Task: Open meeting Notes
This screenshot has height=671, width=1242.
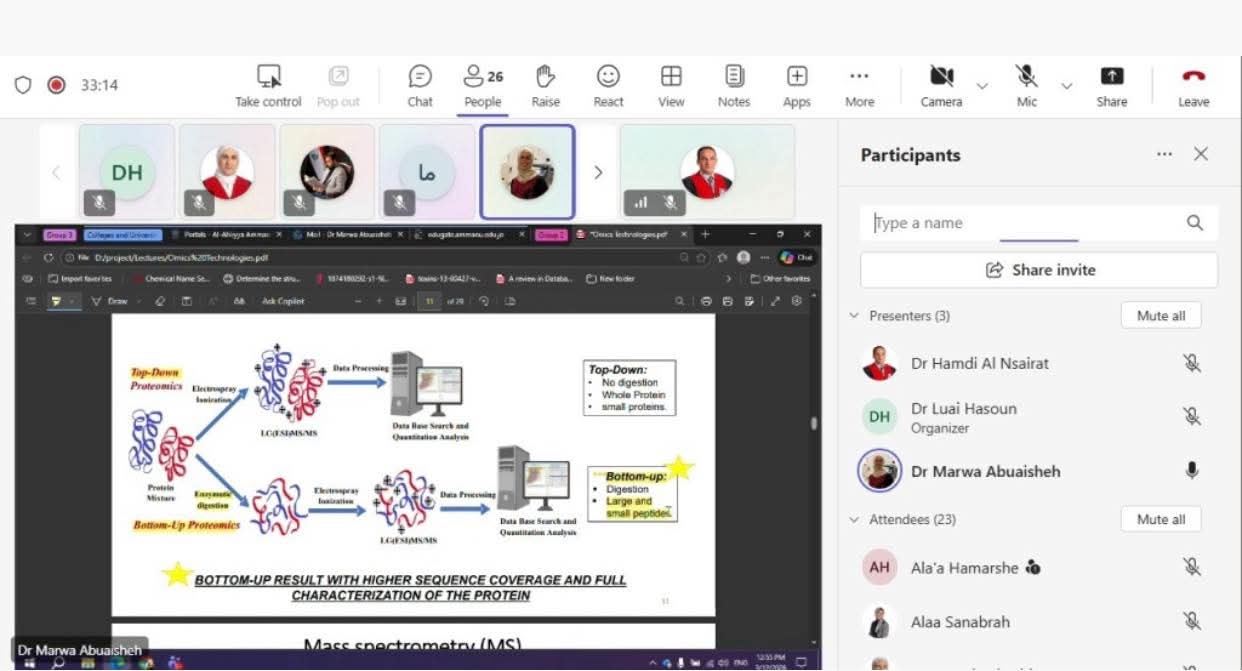Action: click(x=734, y=78)
